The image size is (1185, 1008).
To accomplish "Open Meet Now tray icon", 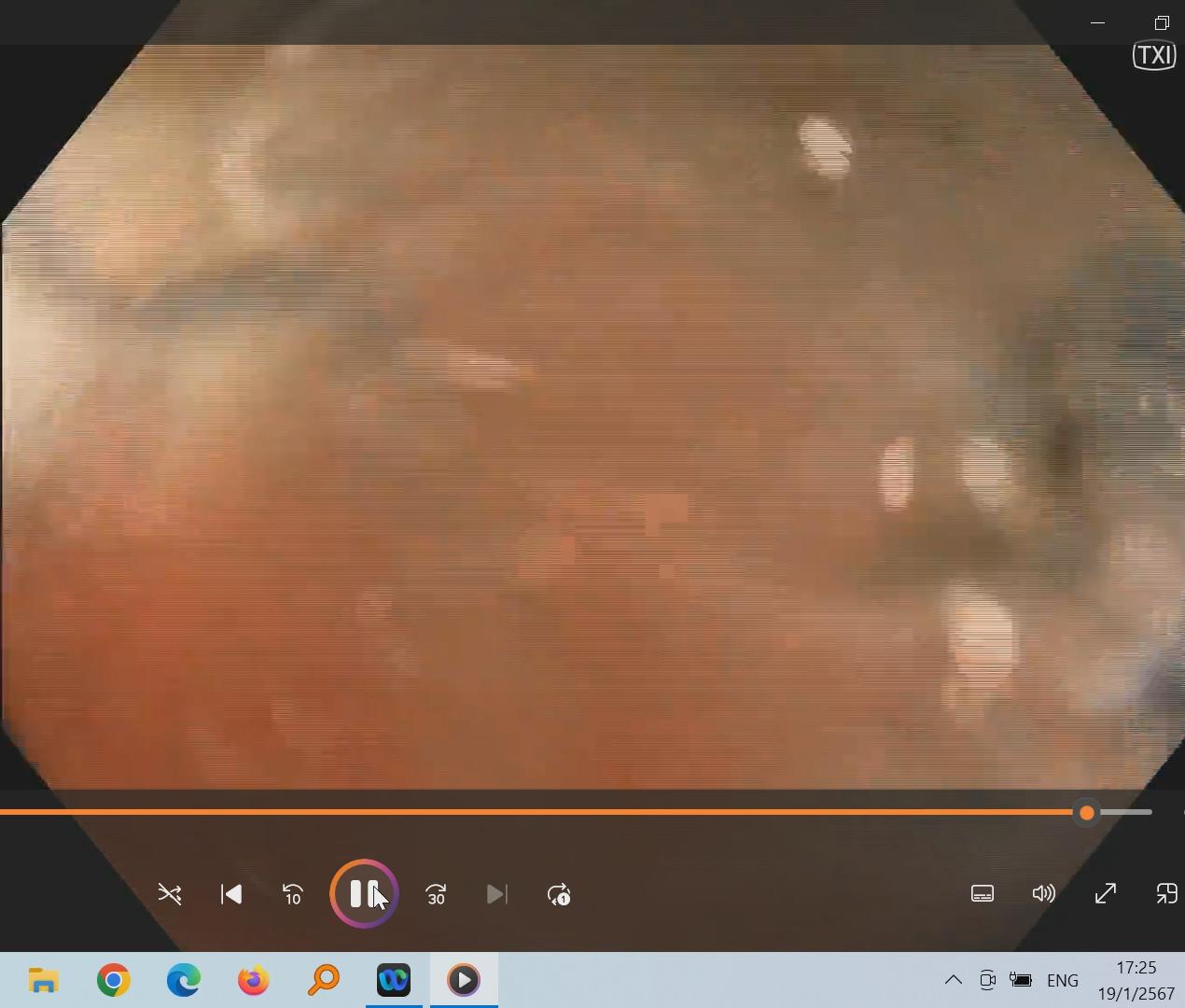I will [x=987, y=980].
